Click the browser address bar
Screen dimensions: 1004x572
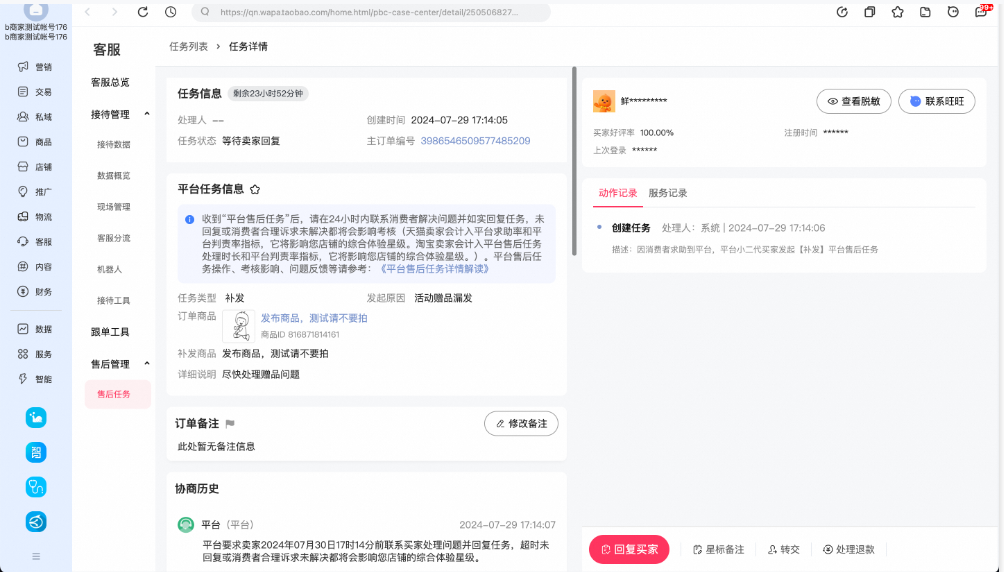click(371, 12)
